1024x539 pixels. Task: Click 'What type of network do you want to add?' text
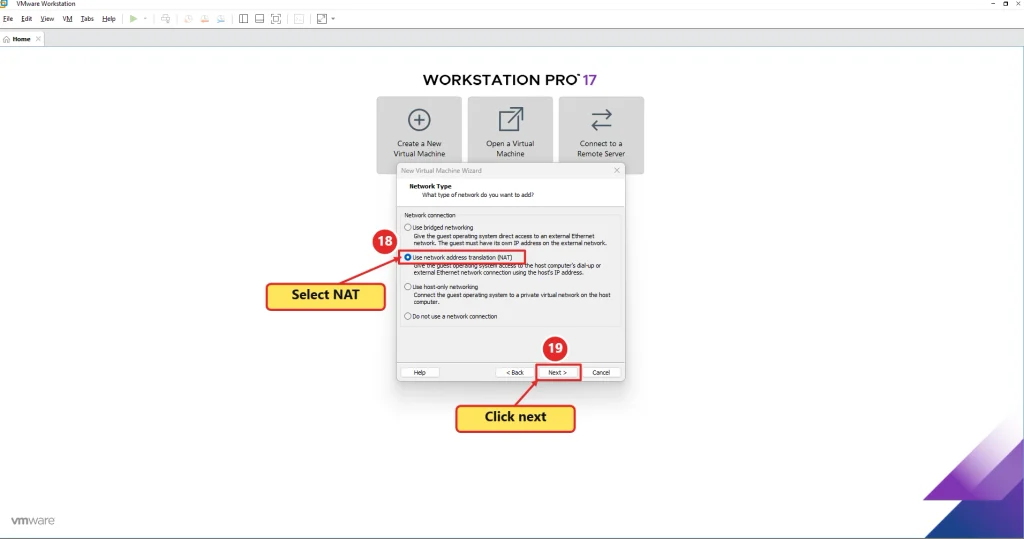pos(477,195)
